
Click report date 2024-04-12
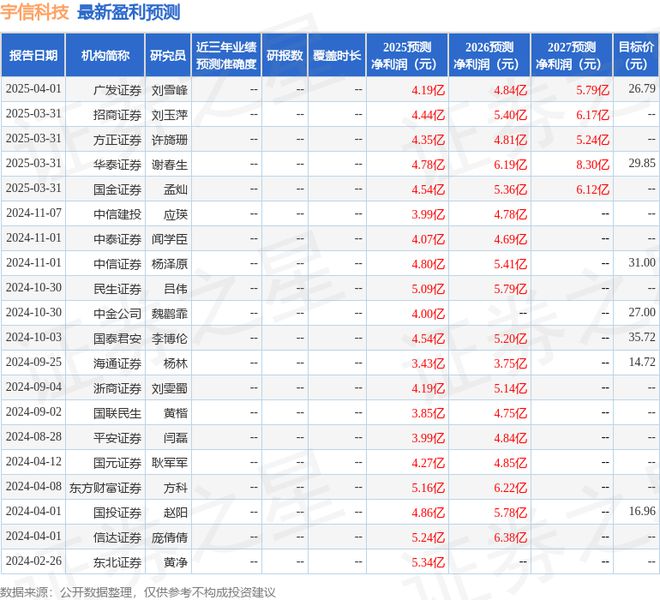(34, 461)
